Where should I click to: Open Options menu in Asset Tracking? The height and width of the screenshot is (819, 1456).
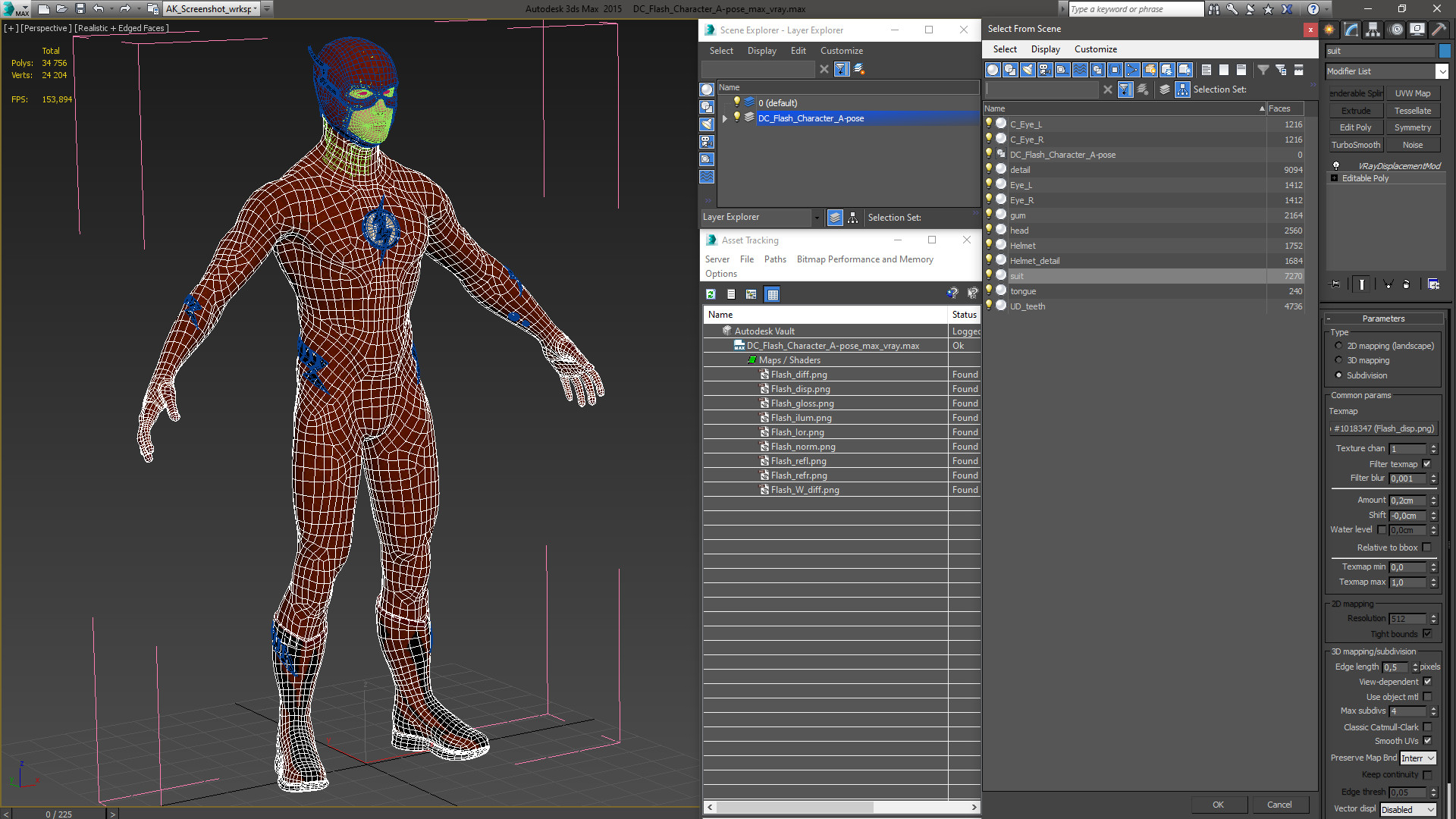click(x=720, y=274)
